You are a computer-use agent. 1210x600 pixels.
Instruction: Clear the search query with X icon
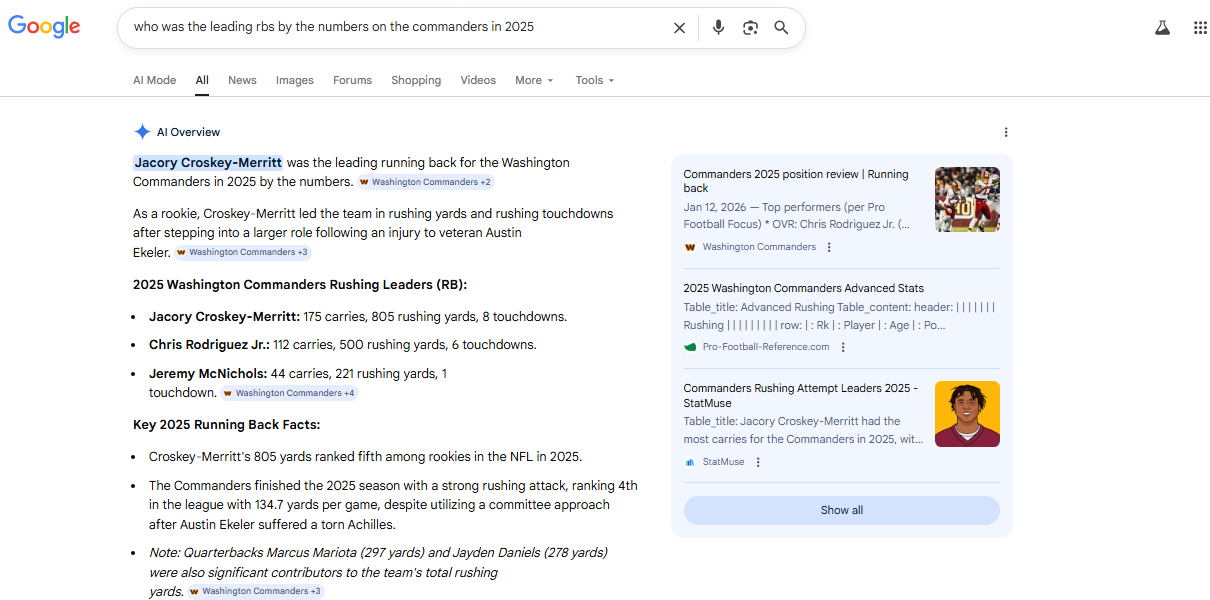(679, 28)
